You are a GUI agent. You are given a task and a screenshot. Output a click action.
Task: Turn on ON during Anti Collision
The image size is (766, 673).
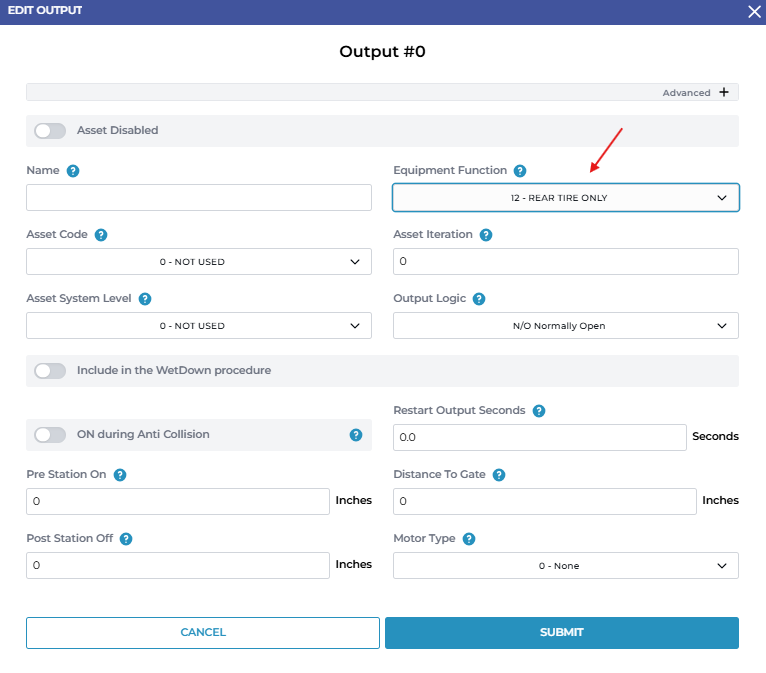[x=50, y=435]
